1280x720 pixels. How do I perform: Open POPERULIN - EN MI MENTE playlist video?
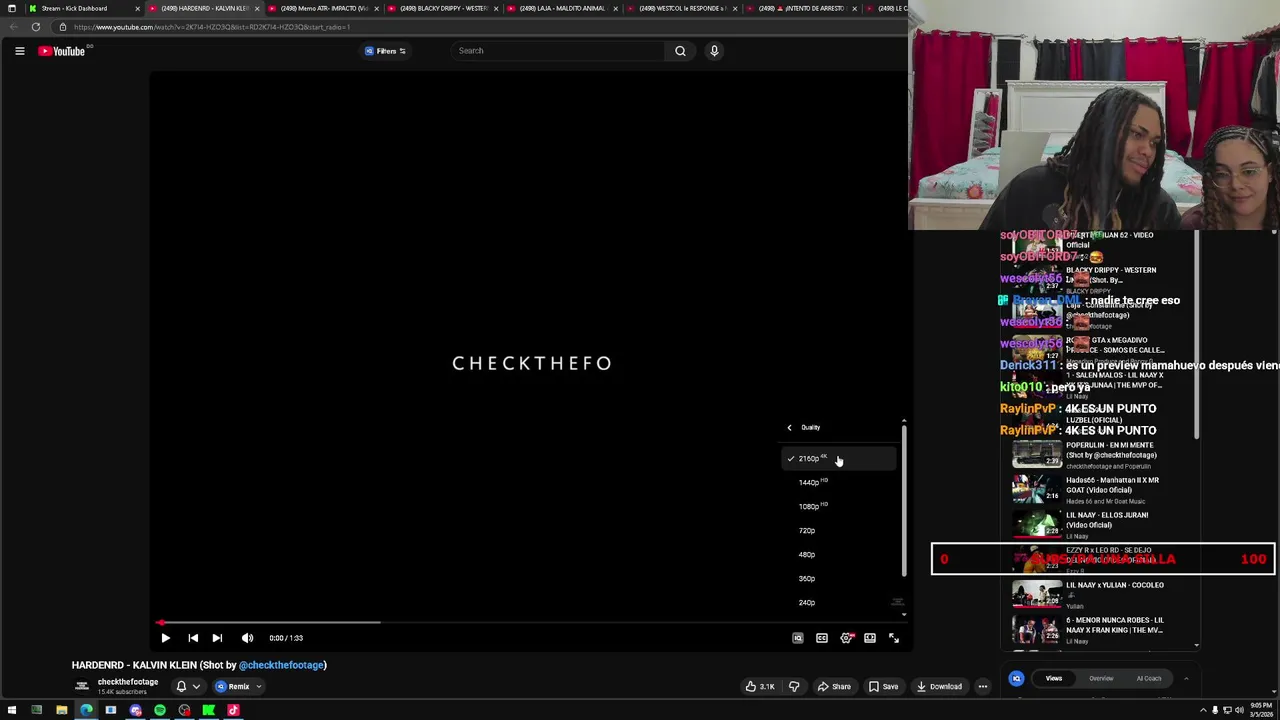1100,455
